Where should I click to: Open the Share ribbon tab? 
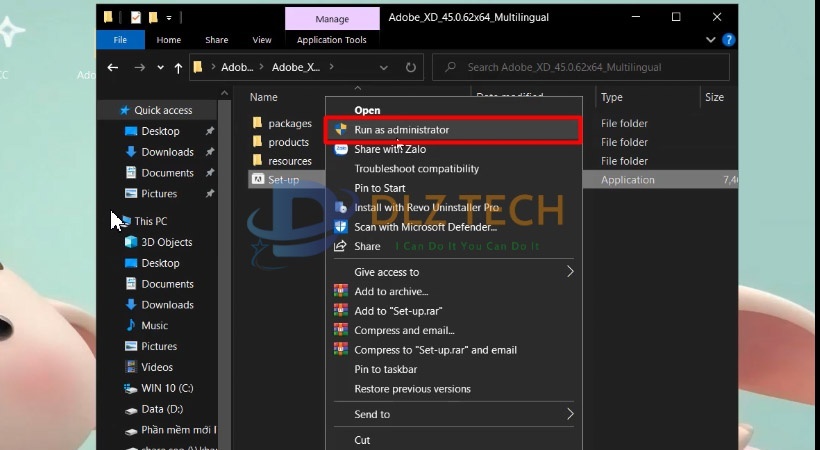coord(217,40)
